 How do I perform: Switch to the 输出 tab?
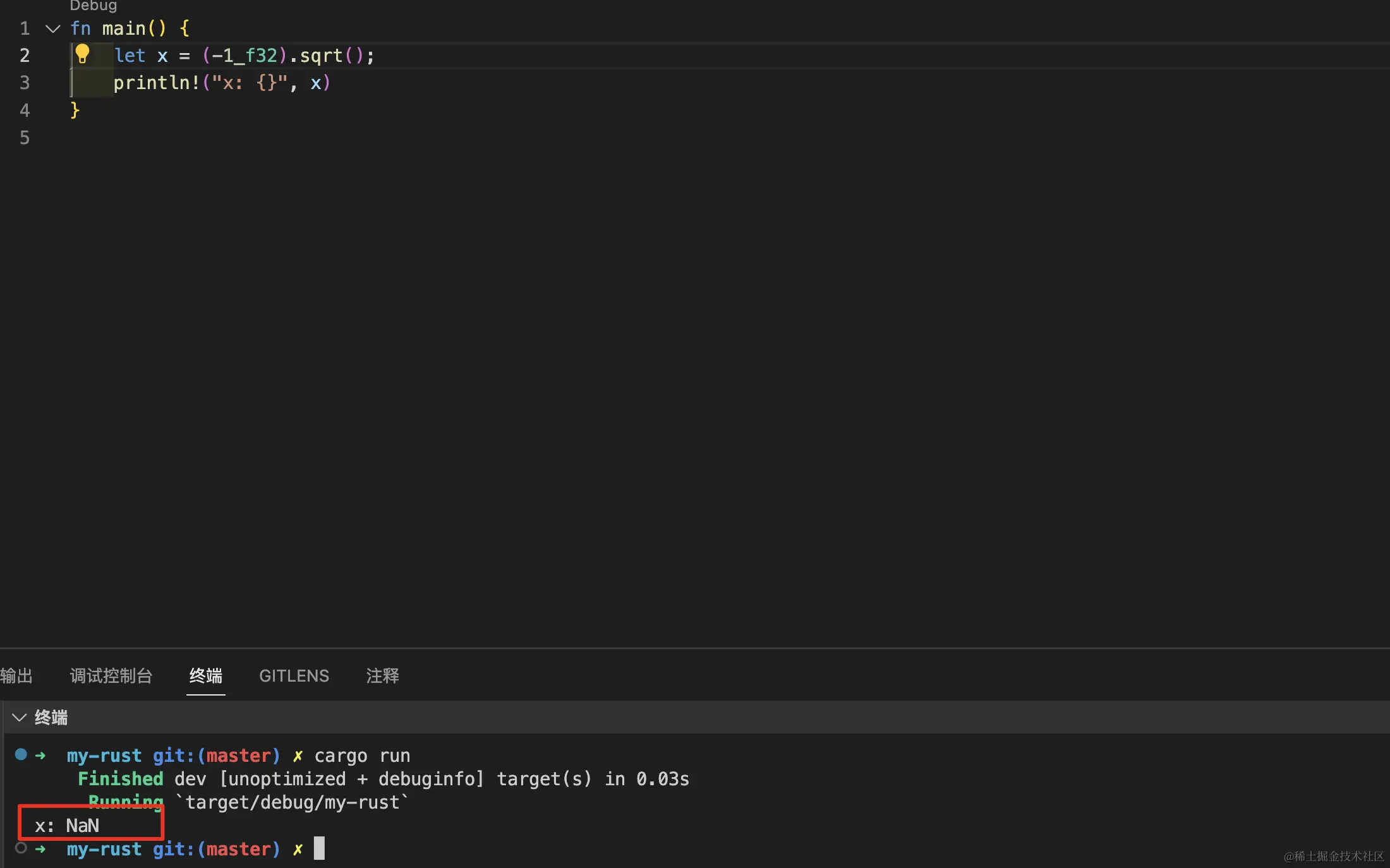(x=16, y=676)
